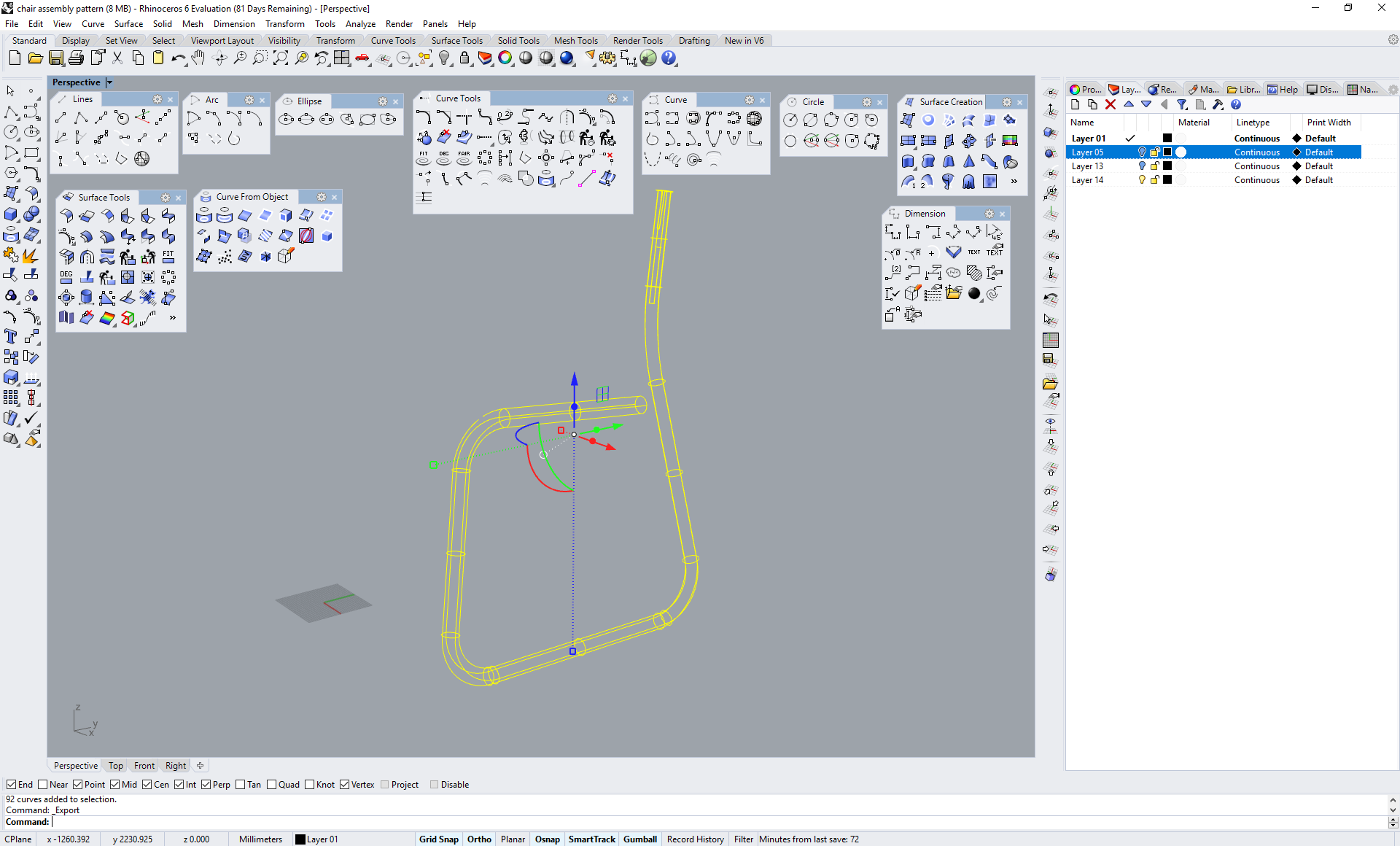Select the Pan tool in the Standard toolbar
The image size is (1400, 846).
198,58
